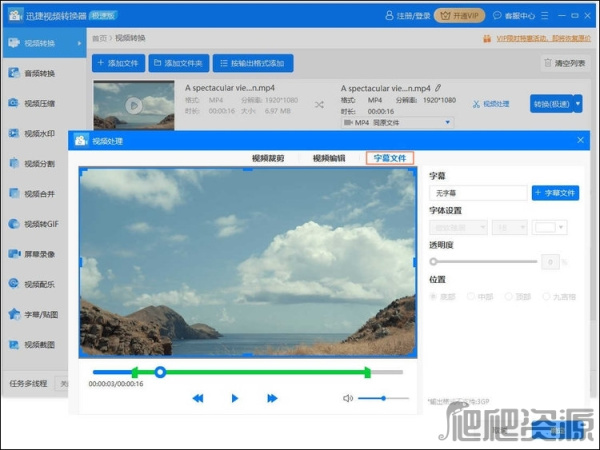Select the 视频合并 tool
Viewport: 600px width, 450px height.
point(39,194)
